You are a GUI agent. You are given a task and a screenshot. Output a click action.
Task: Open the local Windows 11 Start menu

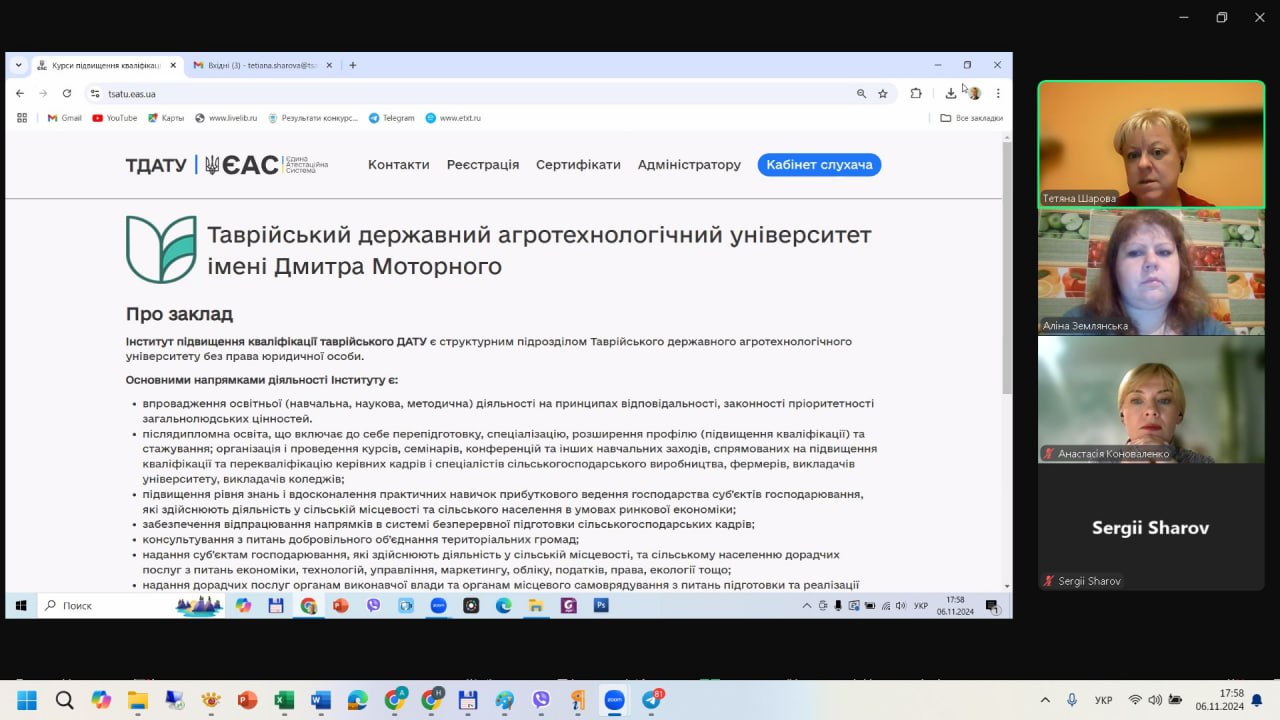[x=27, y=700]
